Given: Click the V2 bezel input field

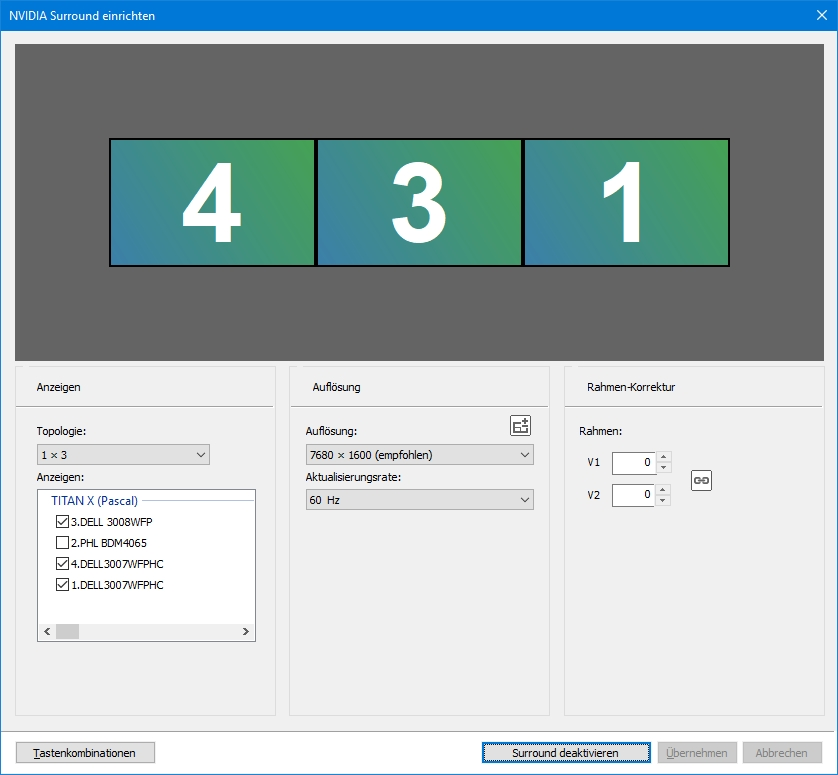Looking at the screenshot, I should [633, 495].
